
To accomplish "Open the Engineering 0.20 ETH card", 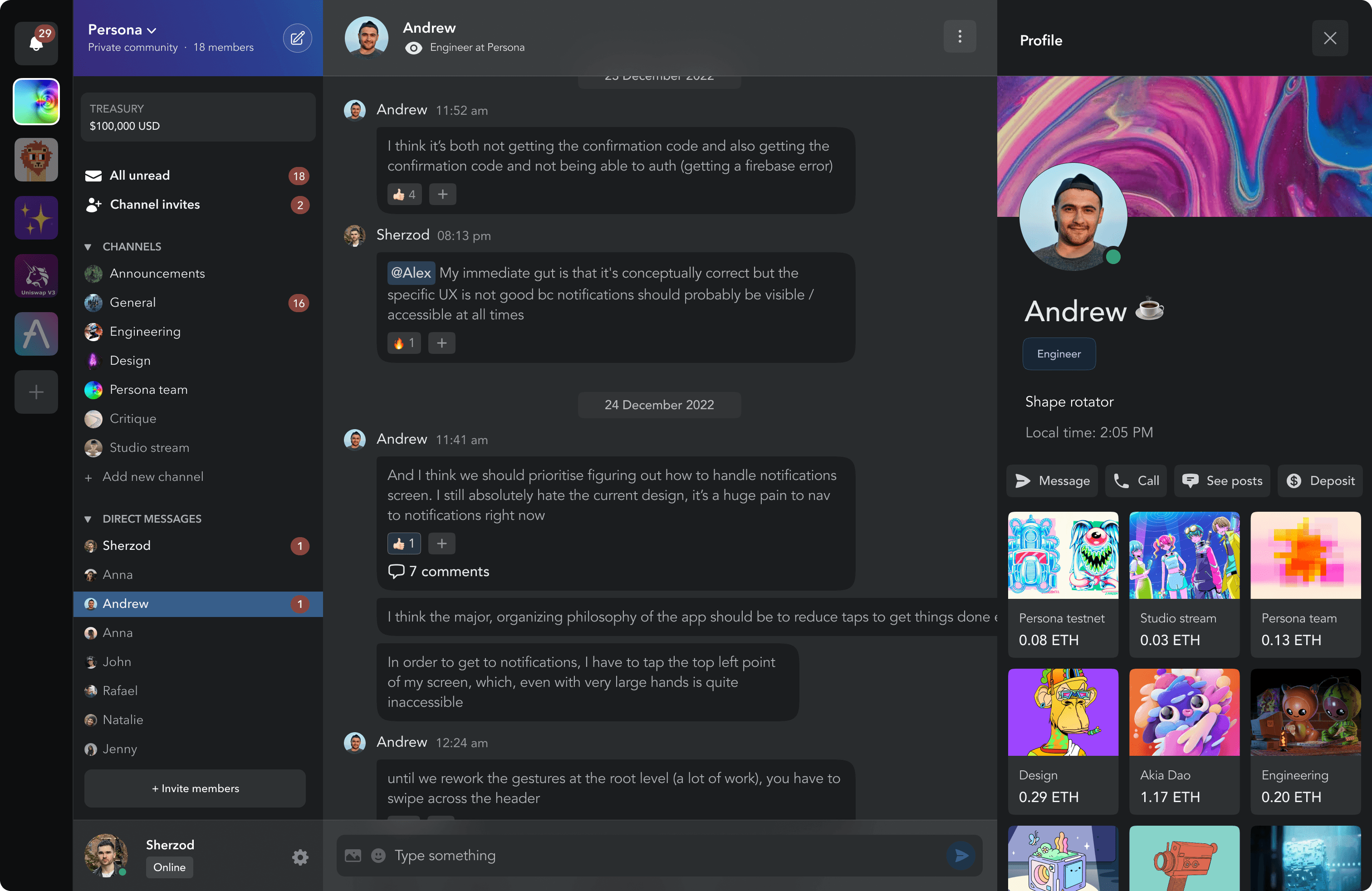I will 1305,742.
